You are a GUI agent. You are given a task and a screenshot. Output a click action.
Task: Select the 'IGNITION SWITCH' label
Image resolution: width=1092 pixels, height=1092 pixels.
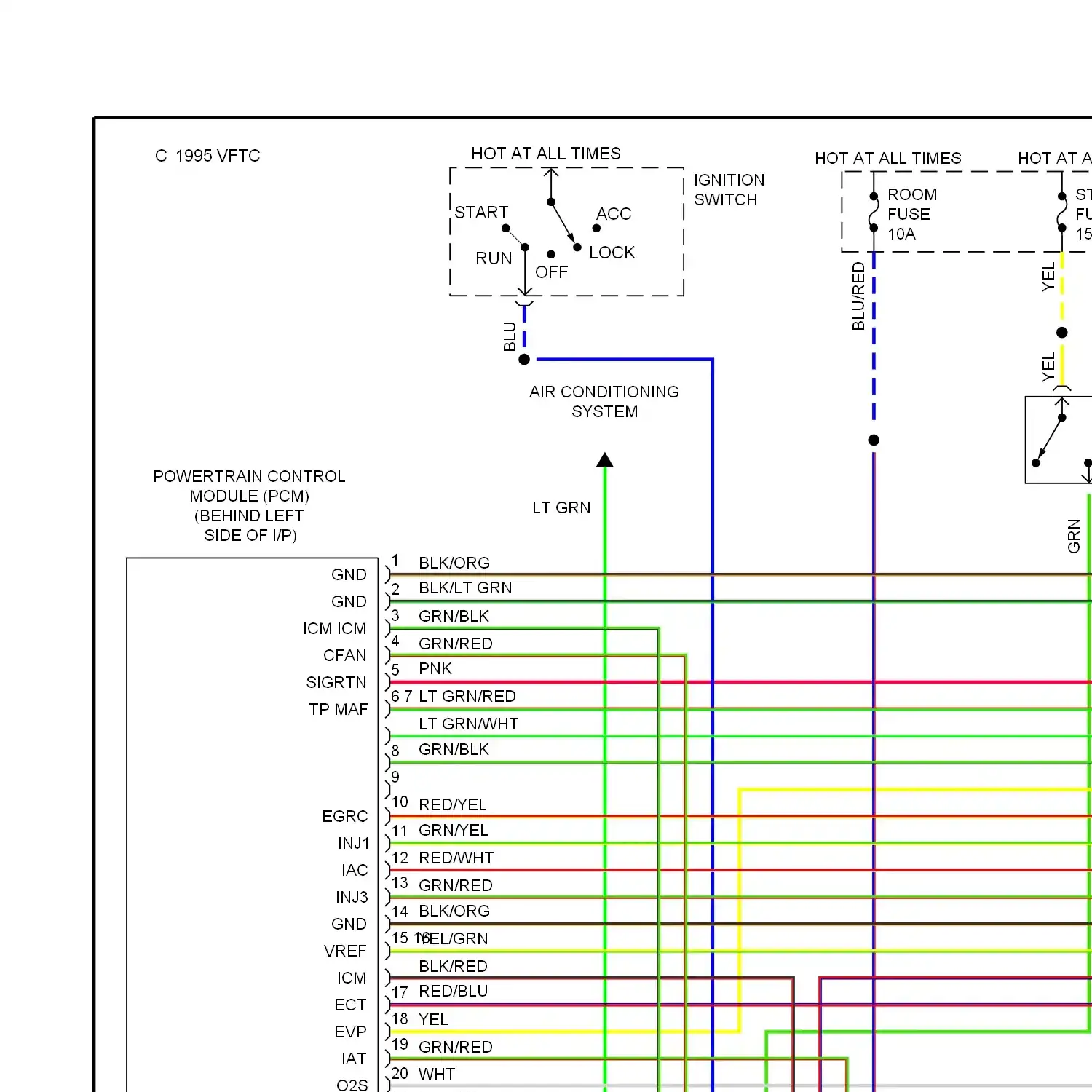click(729, 189)
